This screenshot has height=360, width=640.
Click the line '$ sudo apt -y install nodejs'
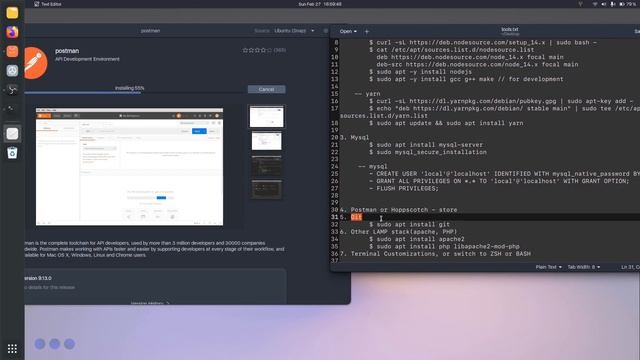click(x=420, y=72)
